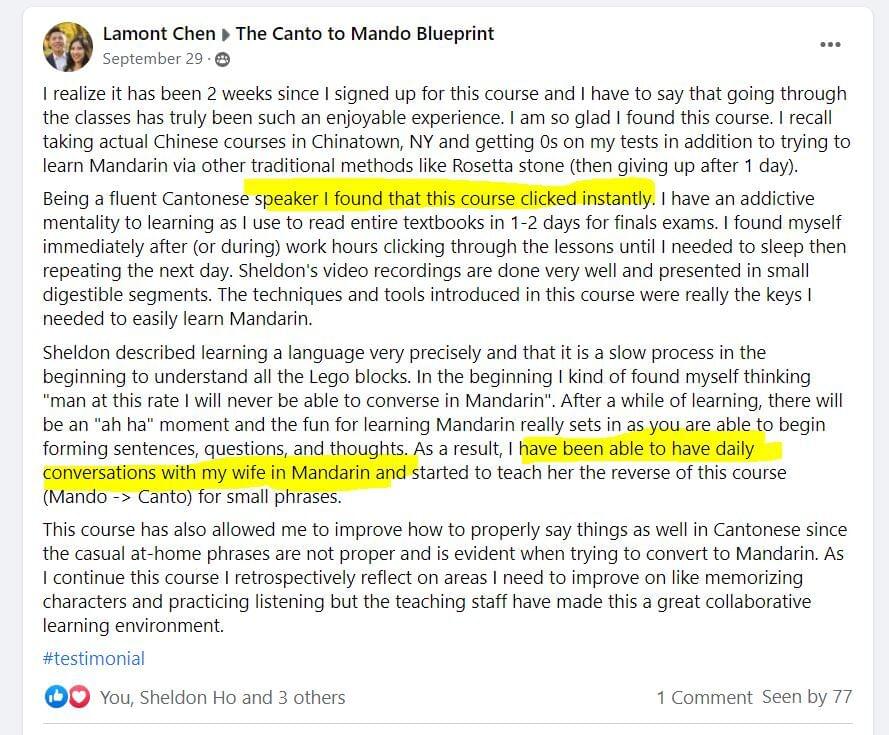Open the September 29 post timestamp
Viewport: 889px width, 735px height.
click(153, 59)
